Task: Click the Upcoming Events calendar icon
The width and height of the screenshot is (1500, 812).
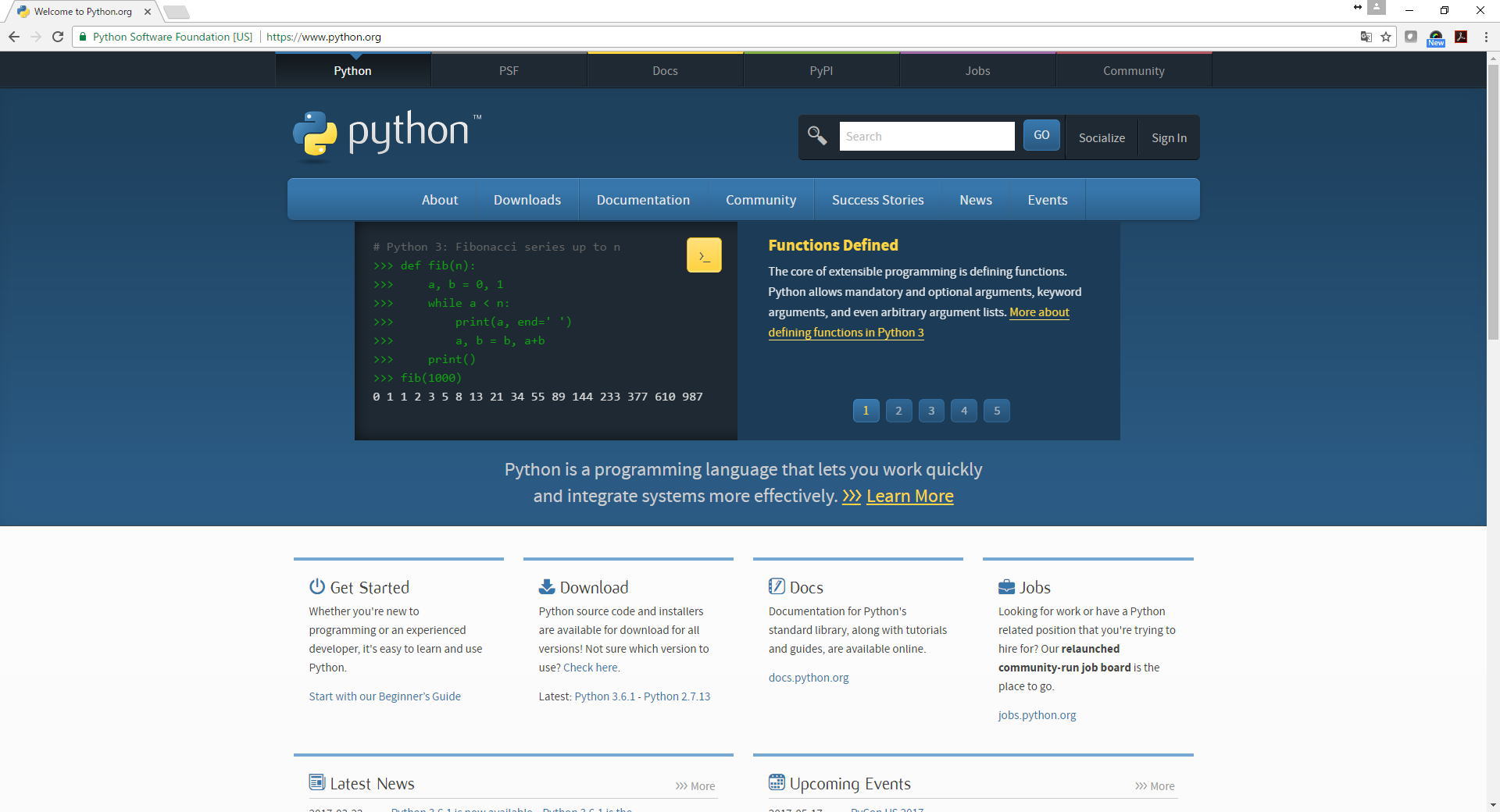Action: tap(777, 782)
